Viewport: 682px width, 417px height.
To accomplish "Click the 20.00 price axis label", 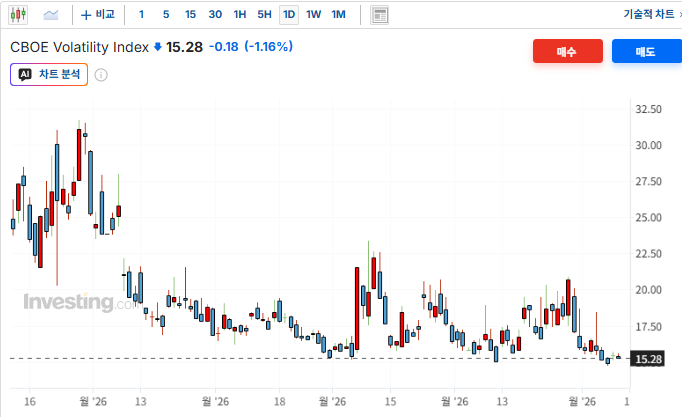I will [648, 290].
